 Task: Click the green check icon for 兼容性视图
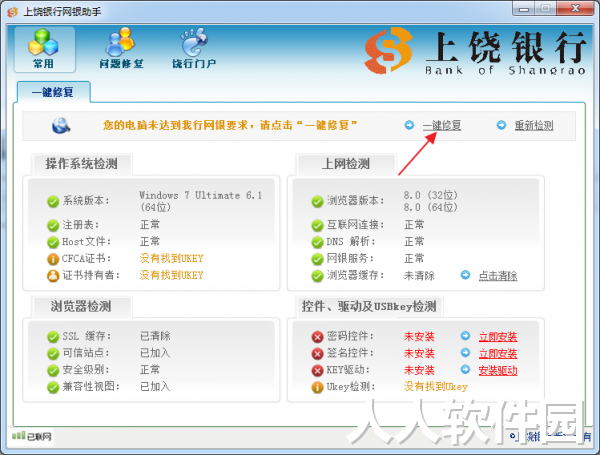(x=53, y=387)
